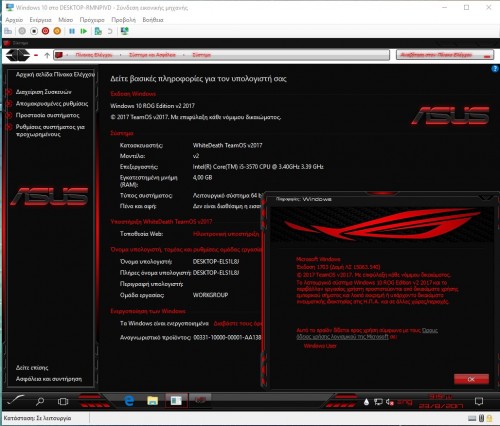Open the Μέσο menu
Image resolution: width=500 pixels, height=426 pixels.
coord(65,20)
